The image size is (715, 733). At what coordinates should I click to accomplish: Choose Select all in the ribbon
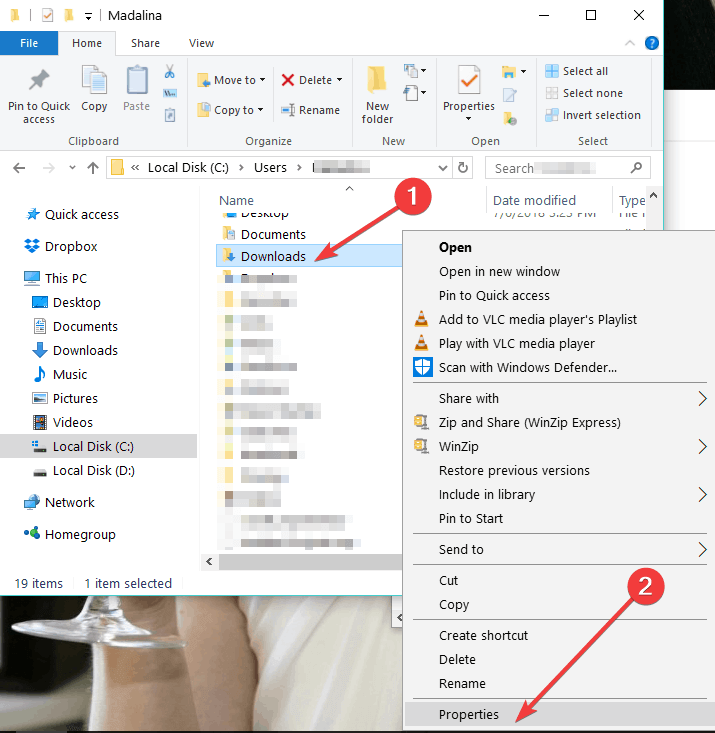tap(576, 71)
